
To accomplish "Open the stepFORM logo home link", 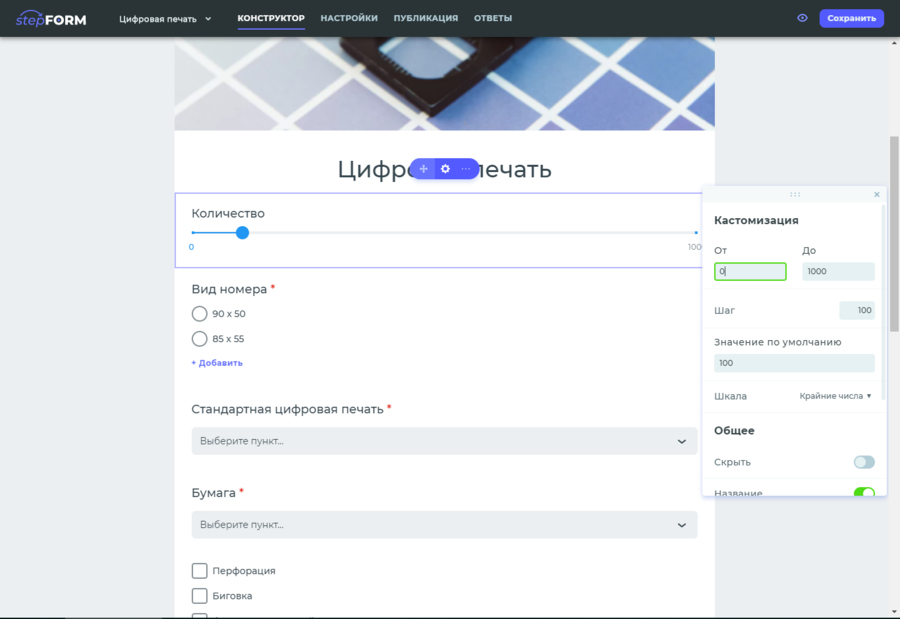I will (51, 19).
